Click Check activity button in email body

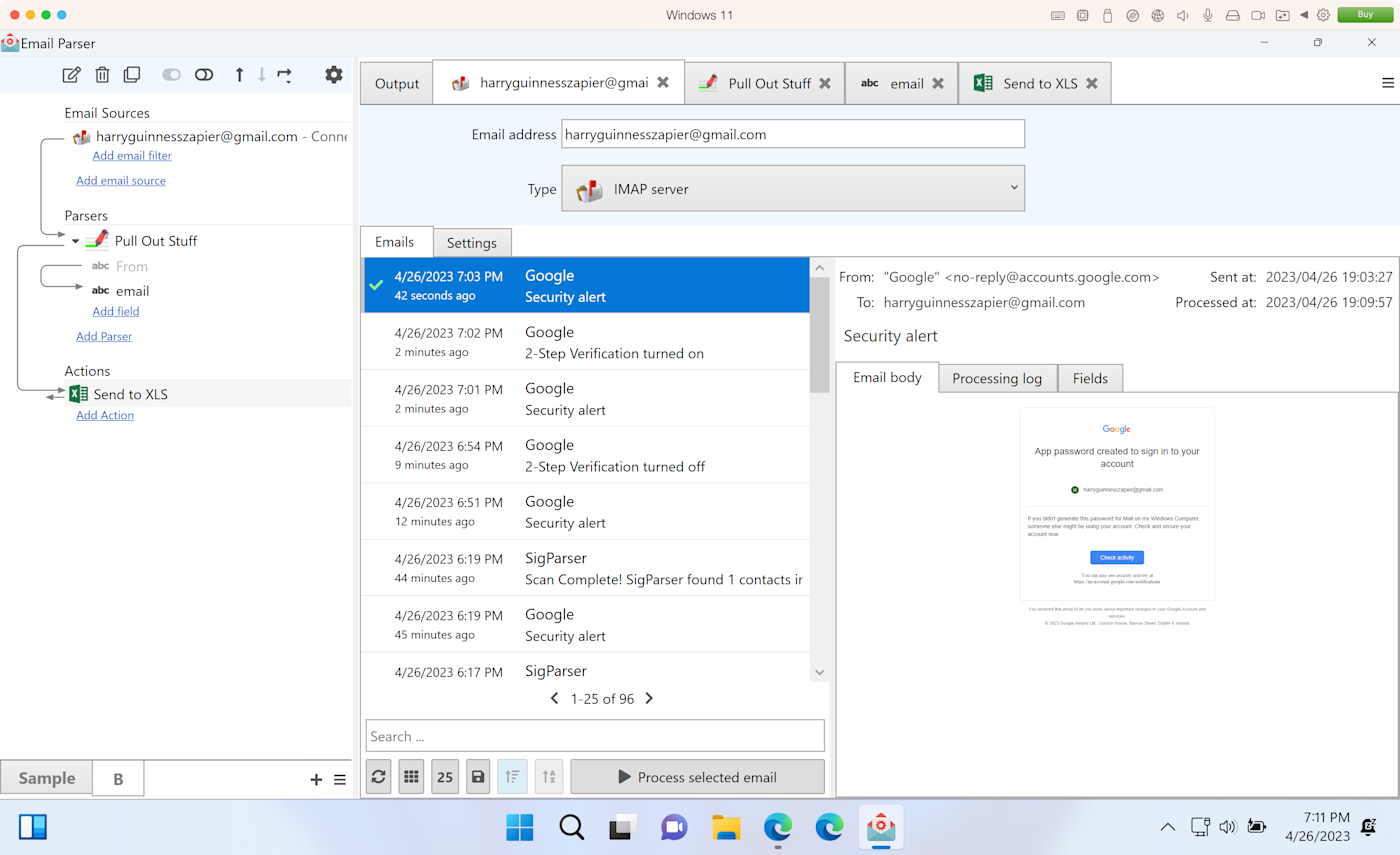click(1117, 557)
